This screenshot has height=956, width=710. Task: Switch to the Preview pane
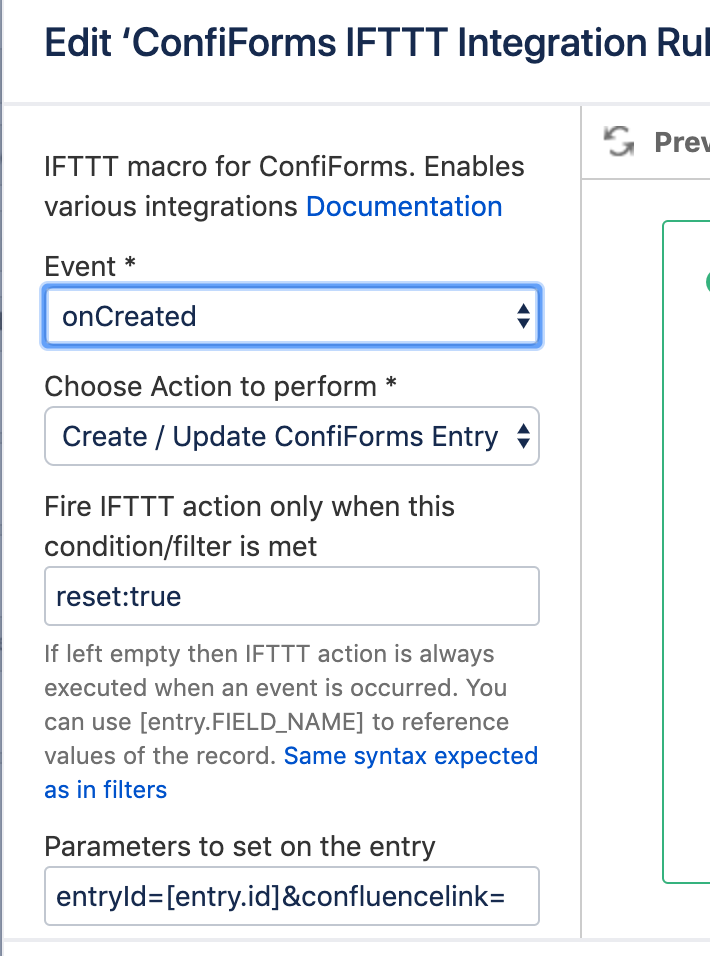pos(681,142)
